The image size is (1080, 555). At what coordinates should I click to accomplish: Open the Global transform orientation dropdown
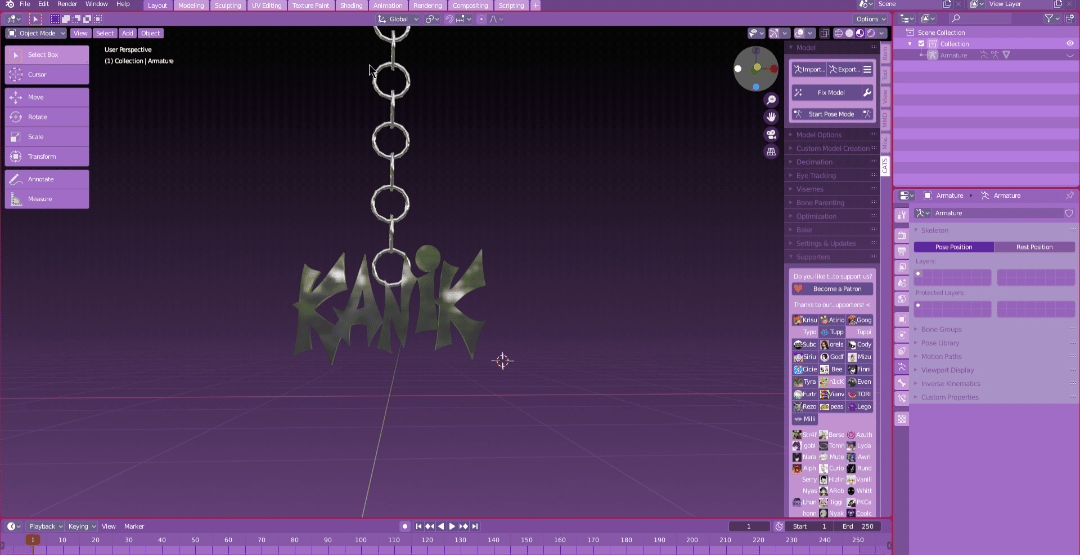pyautogui.click(x=399, y=19)
